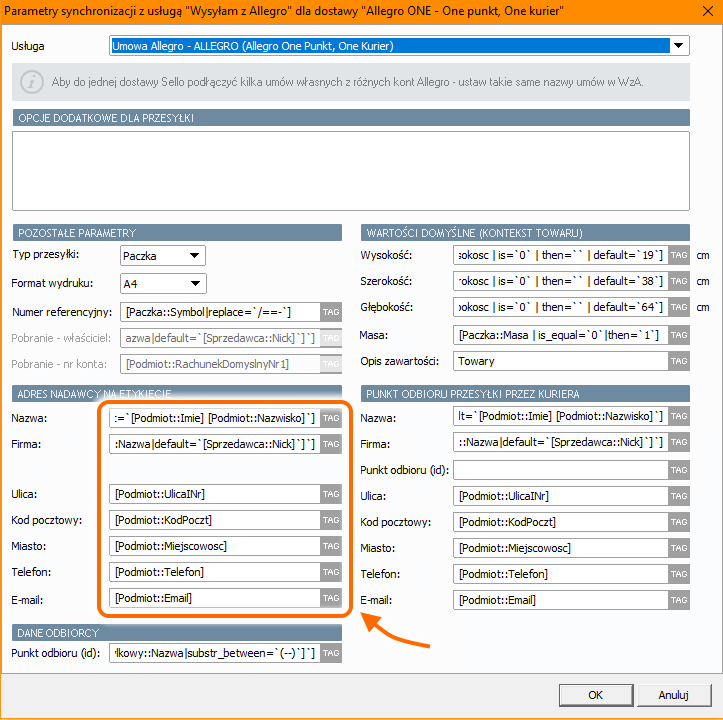
Task: Click the Szerokość default value field
Action: coord(560,281)
